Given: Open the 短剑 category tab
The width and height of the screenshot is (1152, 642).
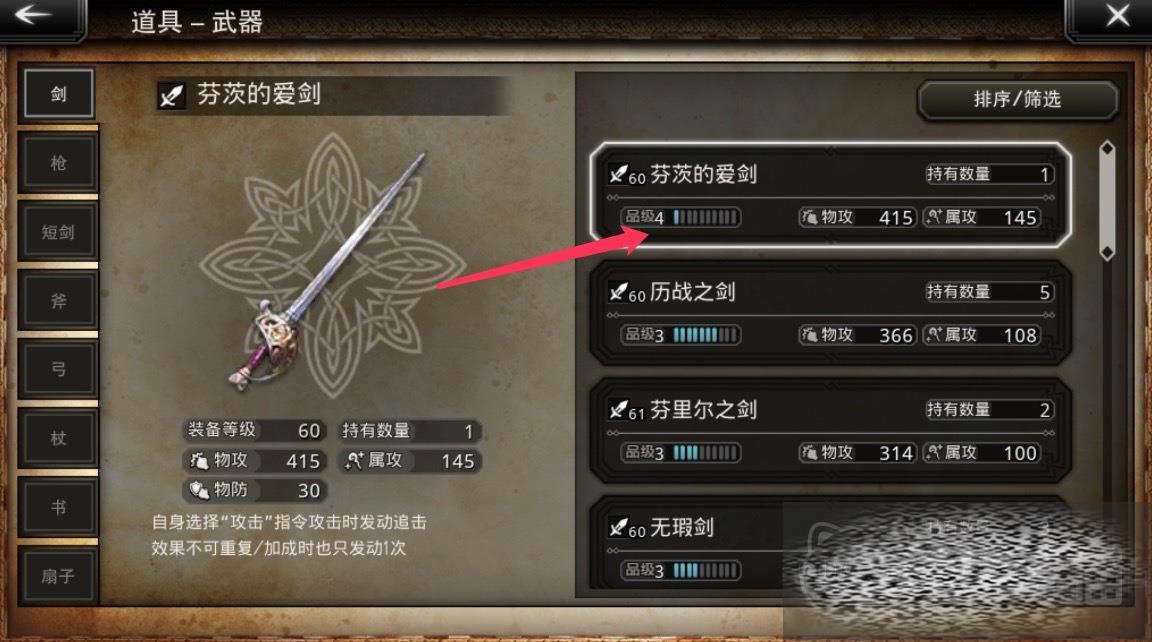Looking at the screenshot, I should [x=59, y=231].
